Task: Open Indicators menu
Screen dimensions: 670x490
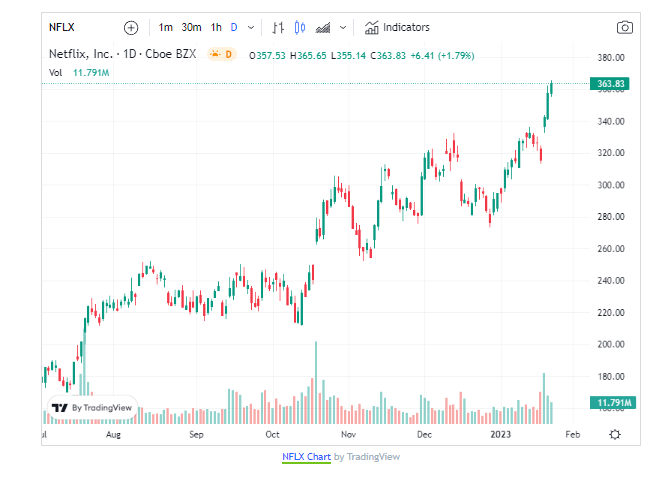Action: tap(397, 27)
